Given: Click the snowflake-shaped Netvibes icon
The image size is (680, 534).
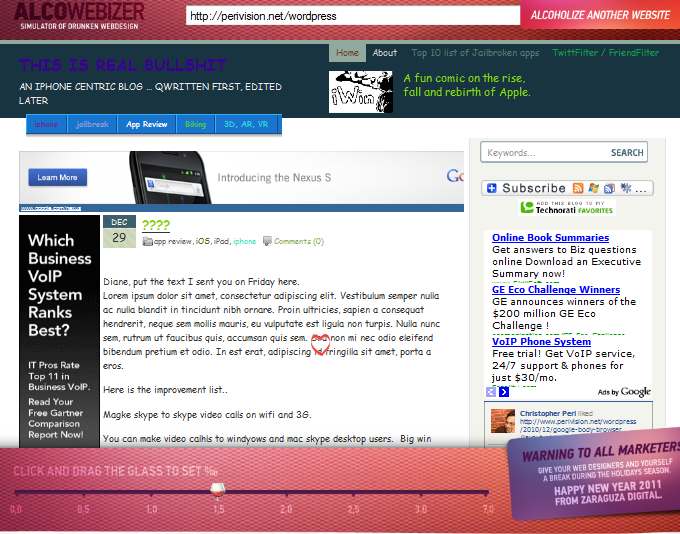Looking at the screenshot, I should pyautogui.click(x=625, y=188).
